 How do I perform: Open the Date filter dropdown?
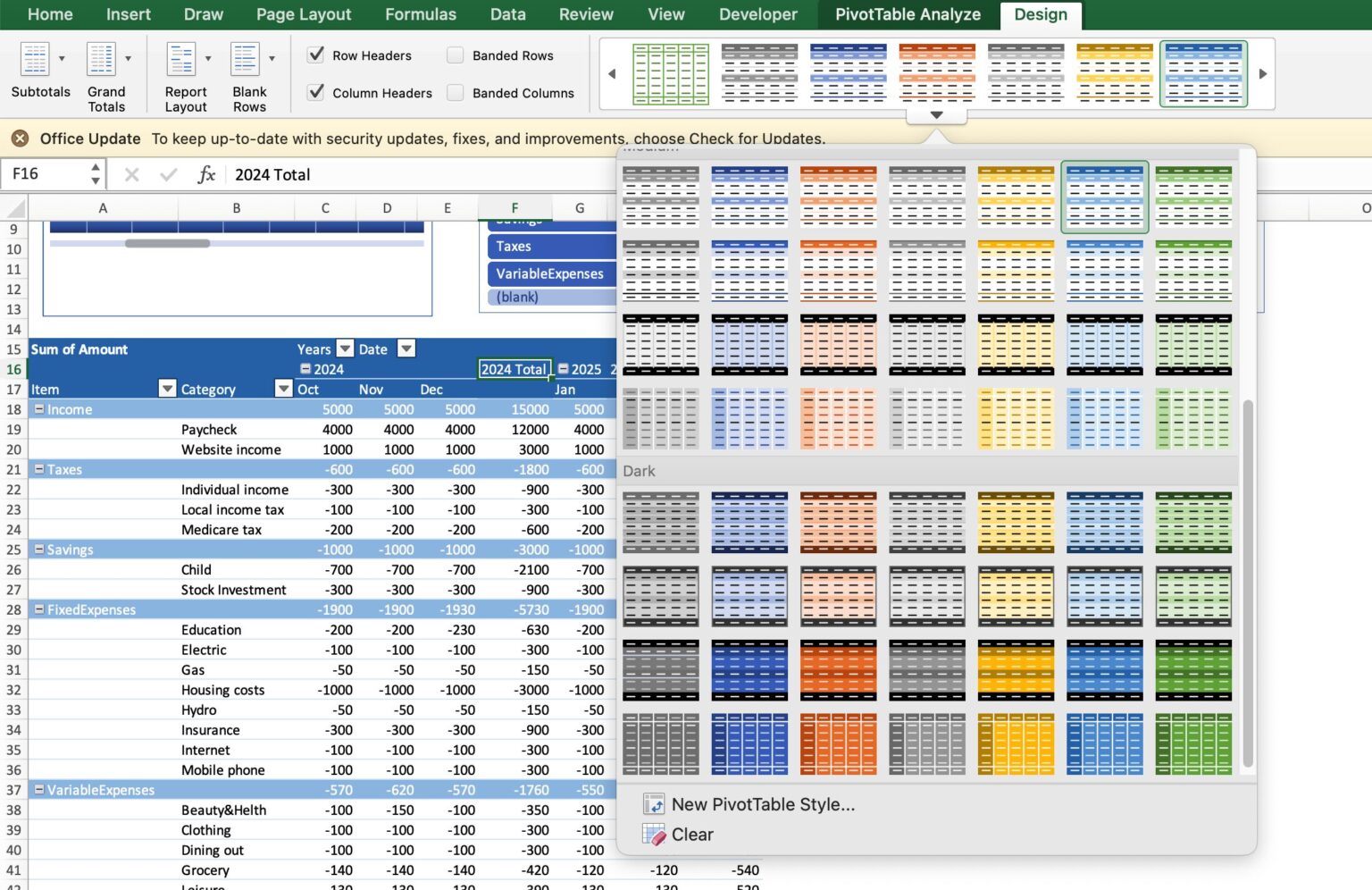point(406,349)
